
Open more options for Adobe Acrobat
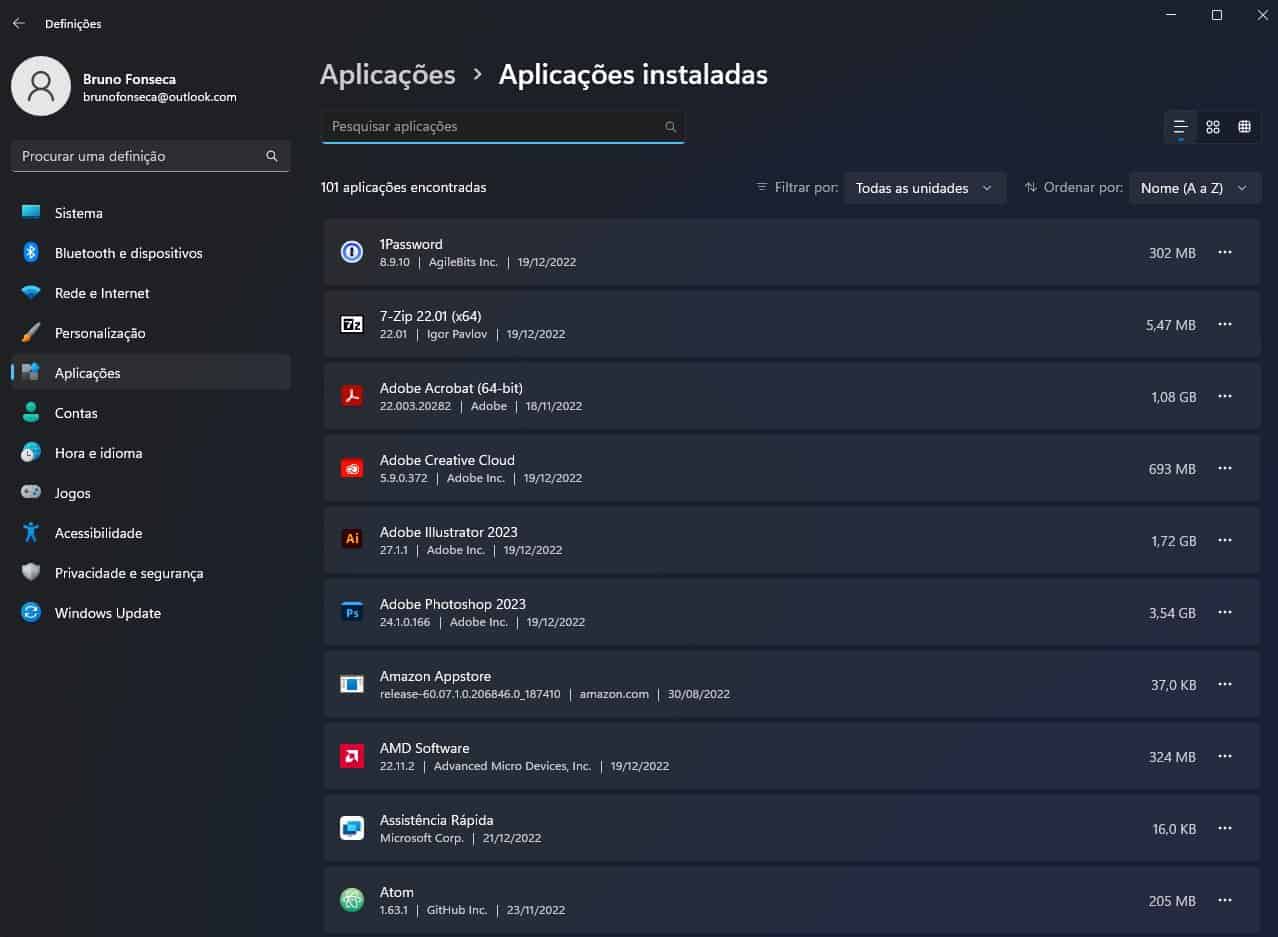click(x=1225, y=396)
